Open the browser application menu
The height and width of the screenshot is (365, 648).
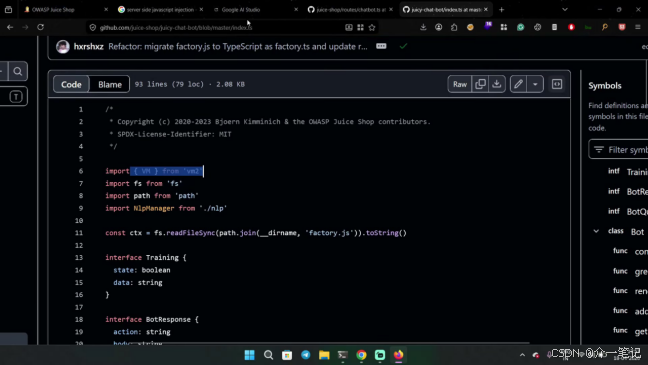click(x=638, y=27)
